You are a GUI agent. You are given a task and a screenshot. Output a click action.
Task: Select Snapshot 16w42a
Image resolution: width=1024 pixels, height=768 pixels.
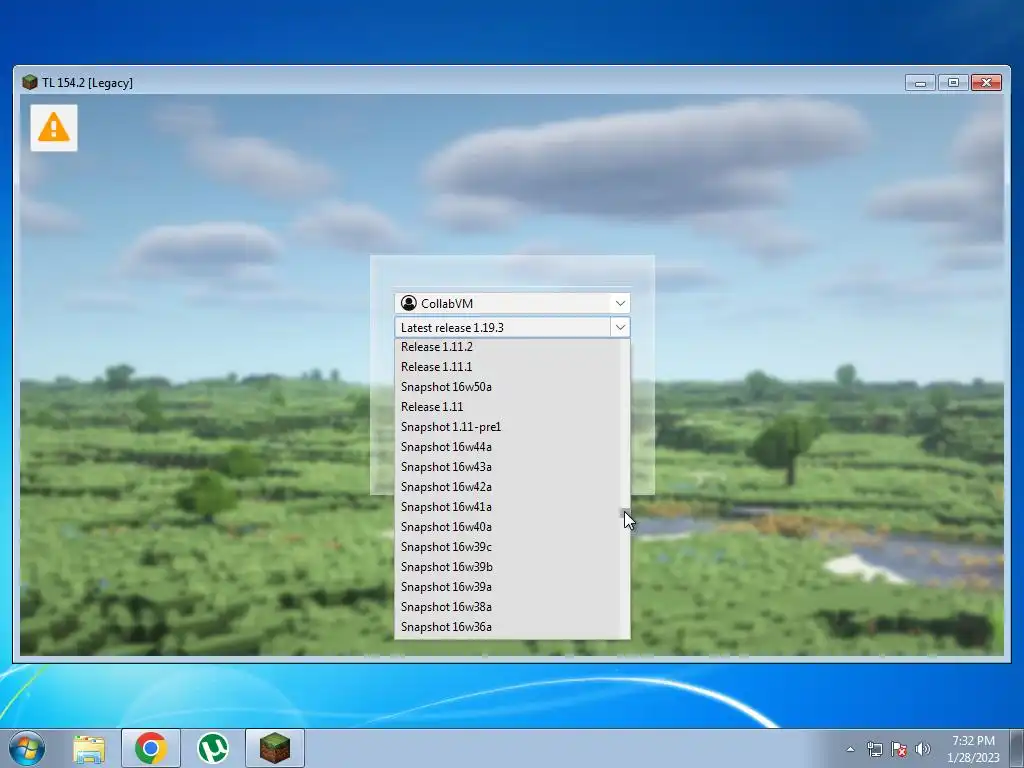tap(507, 487)
